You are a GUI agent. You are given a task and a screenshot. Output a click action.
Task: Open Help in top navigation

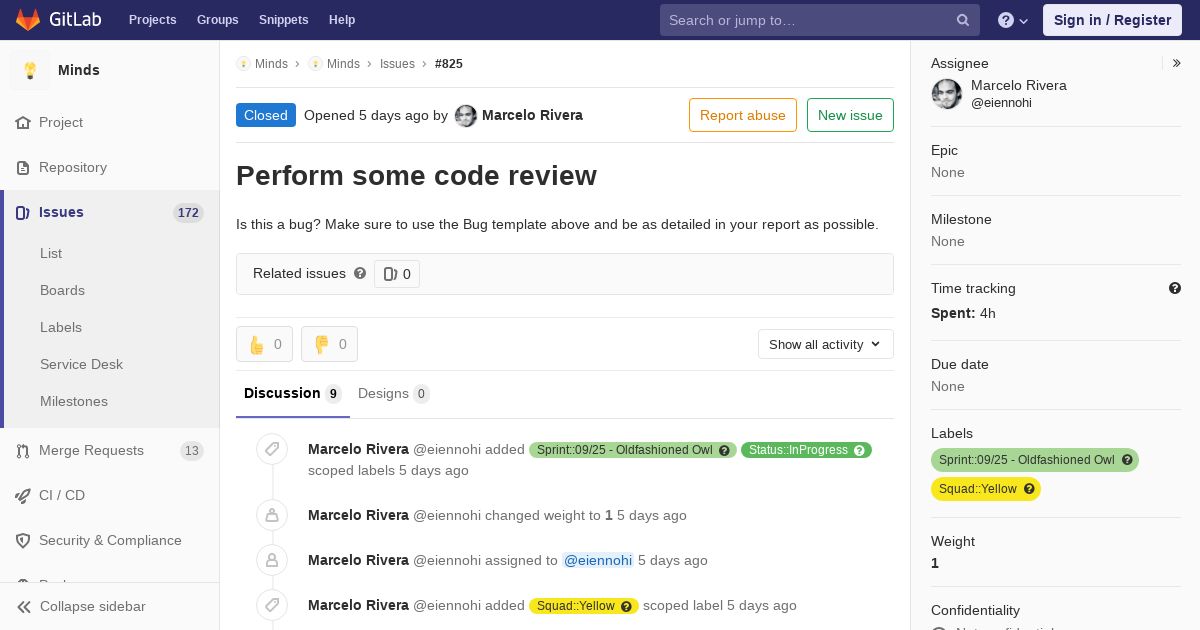[342, 20]
